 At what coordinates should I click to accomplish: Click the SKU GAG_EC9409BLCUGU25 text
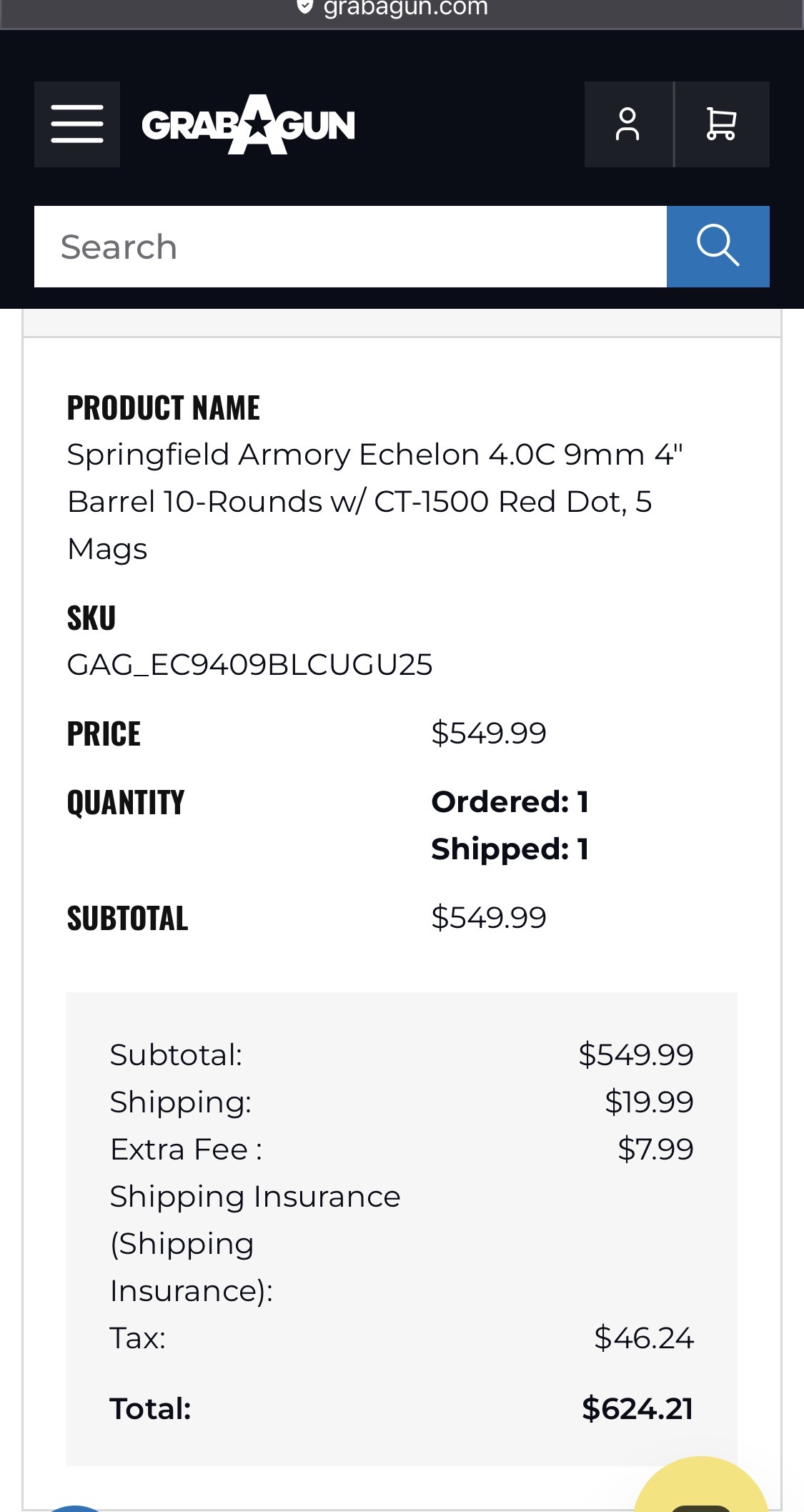pos(249,665)
